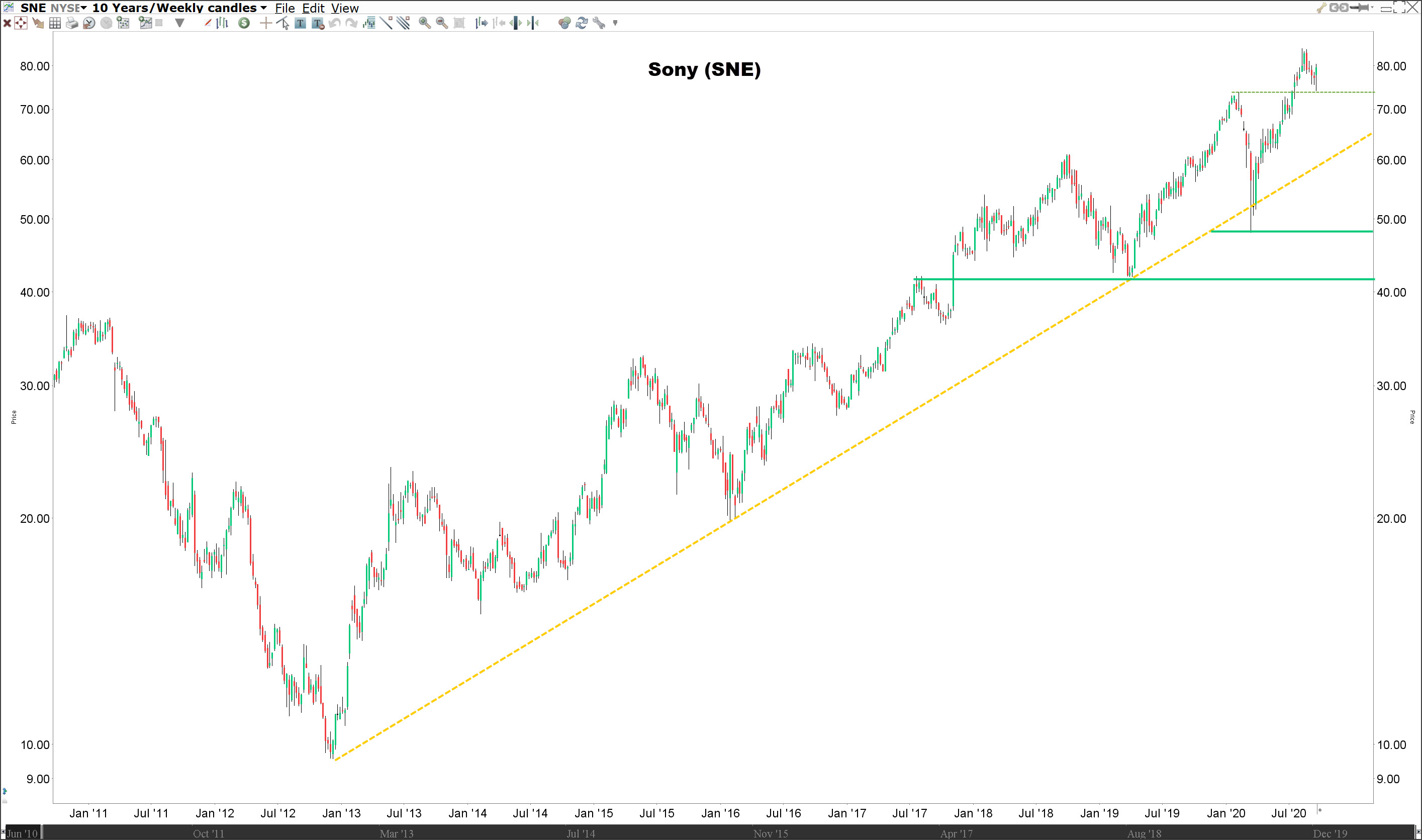Open the View menu
The width and height of the screenshot is (1422, 840).
pyautogui.click(x=345, y=8)
